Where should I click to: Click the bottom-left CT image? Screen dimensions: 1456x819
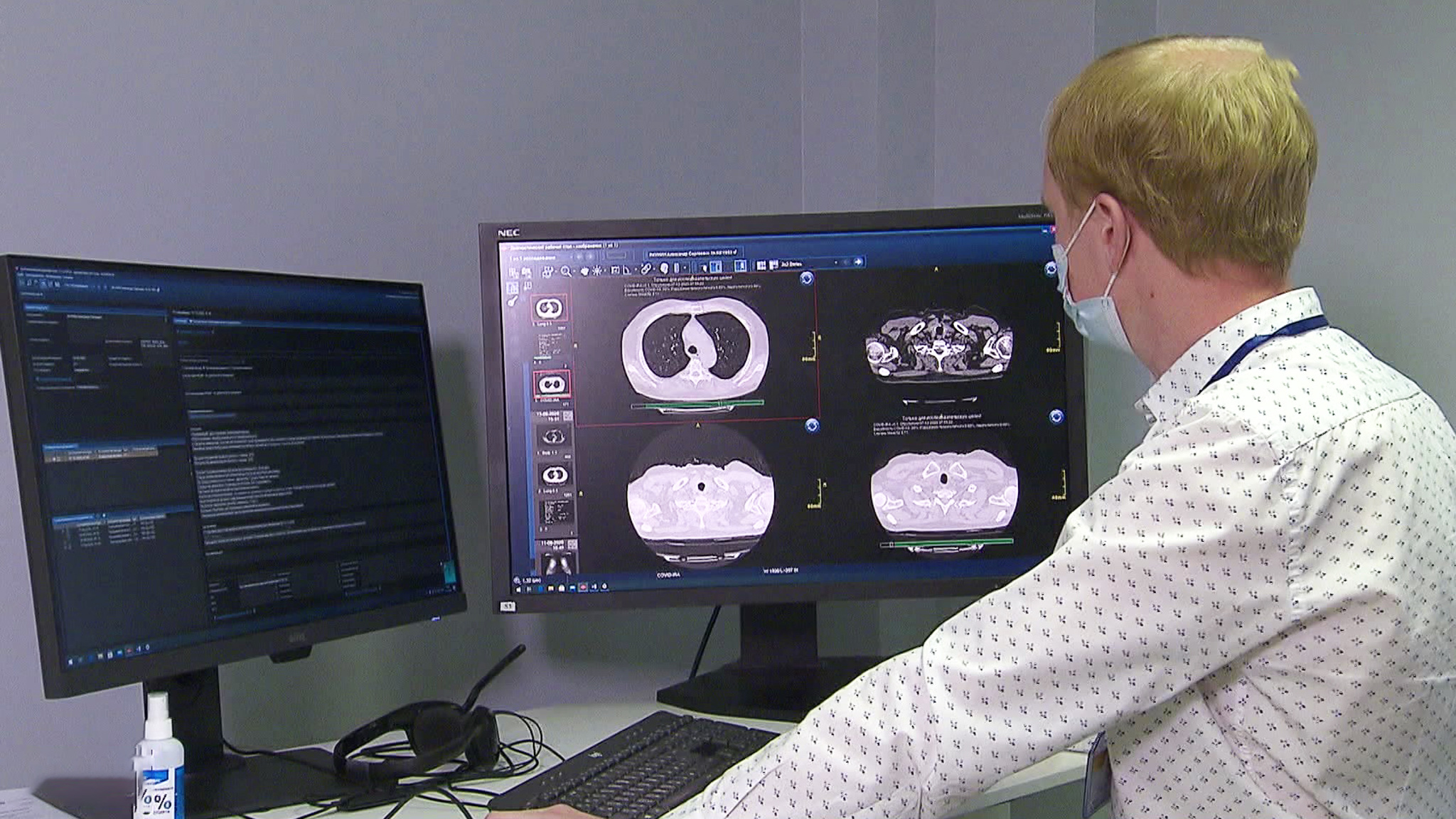(x=701, y=497)
